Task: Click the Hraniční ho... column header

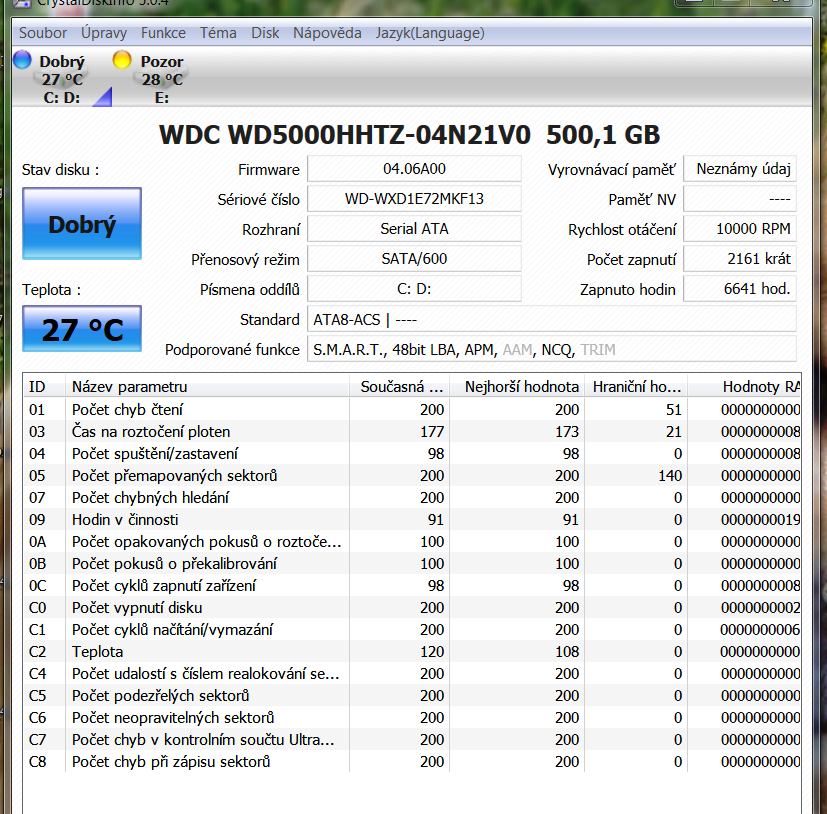Action: tap(636, 387)
